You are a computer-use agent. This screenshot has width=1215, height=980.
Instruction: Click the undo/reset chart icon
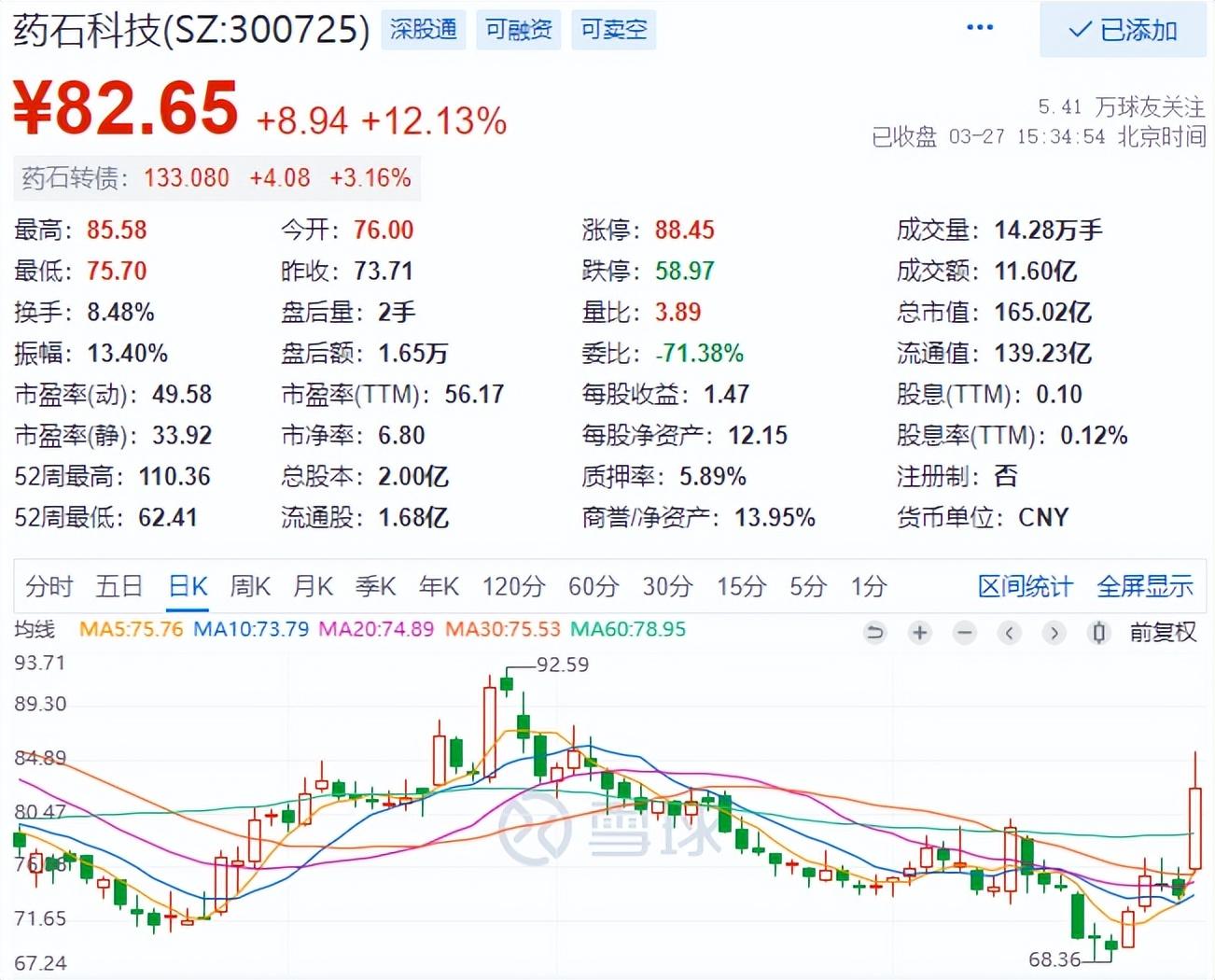(x=874, y=633)
